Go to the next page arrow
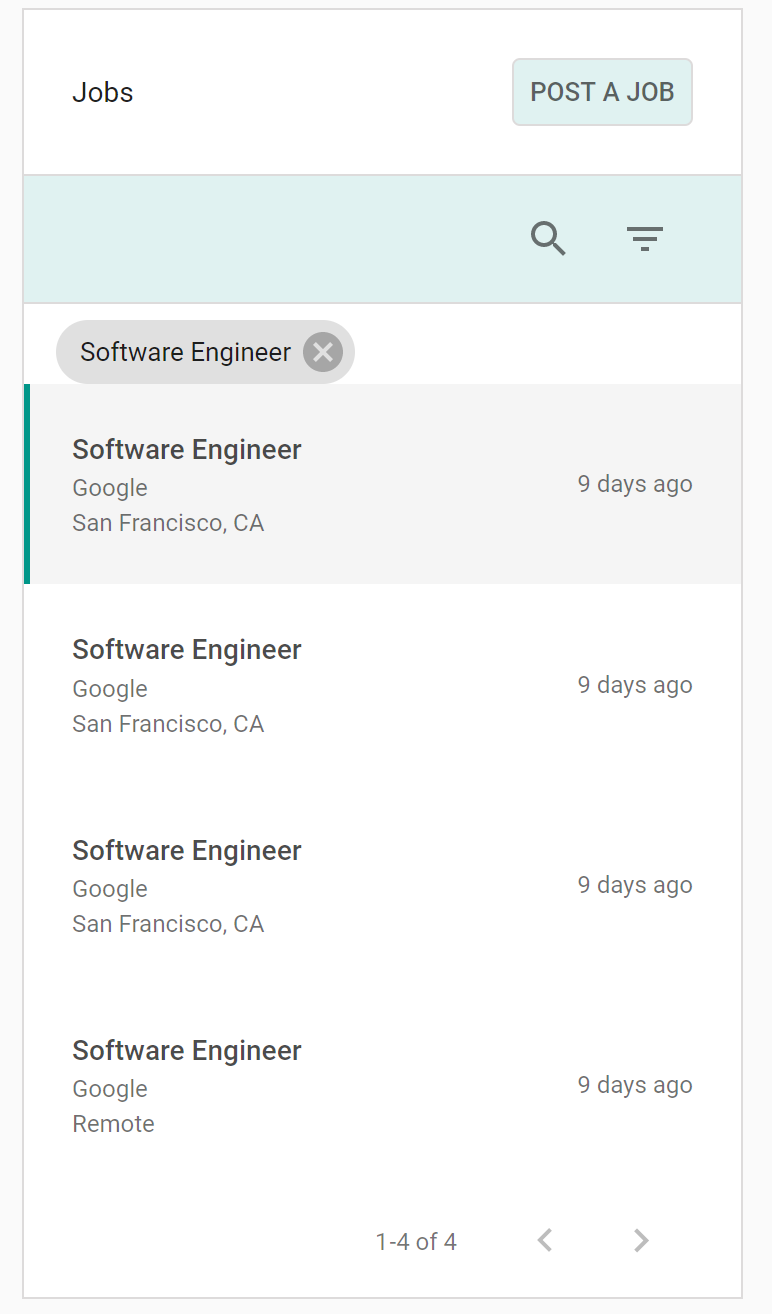 click(x=641, y=1241)
